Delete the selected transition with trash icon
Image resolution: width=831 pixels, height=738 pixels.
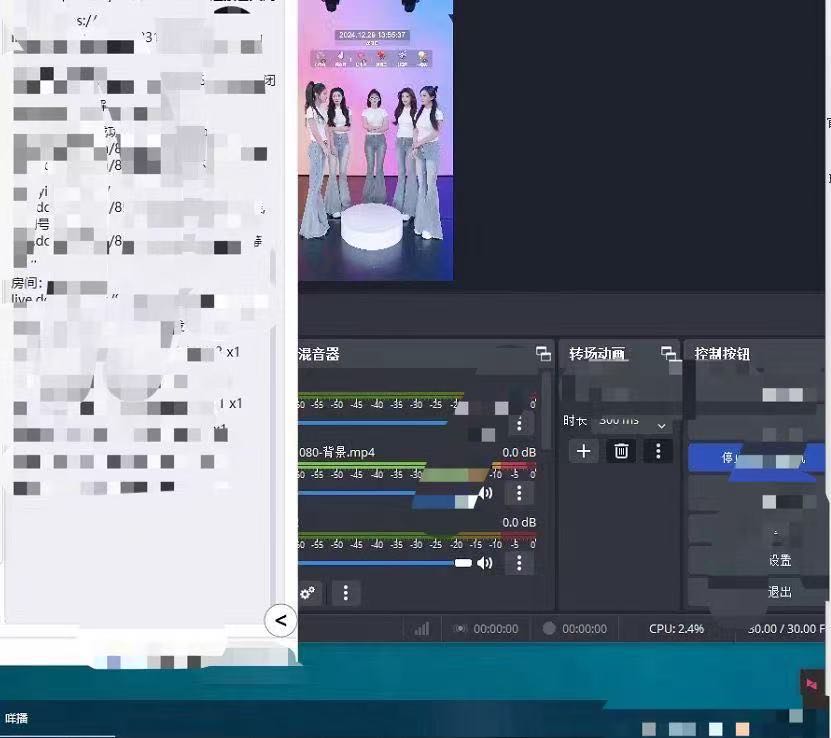[x=621, y=451]
